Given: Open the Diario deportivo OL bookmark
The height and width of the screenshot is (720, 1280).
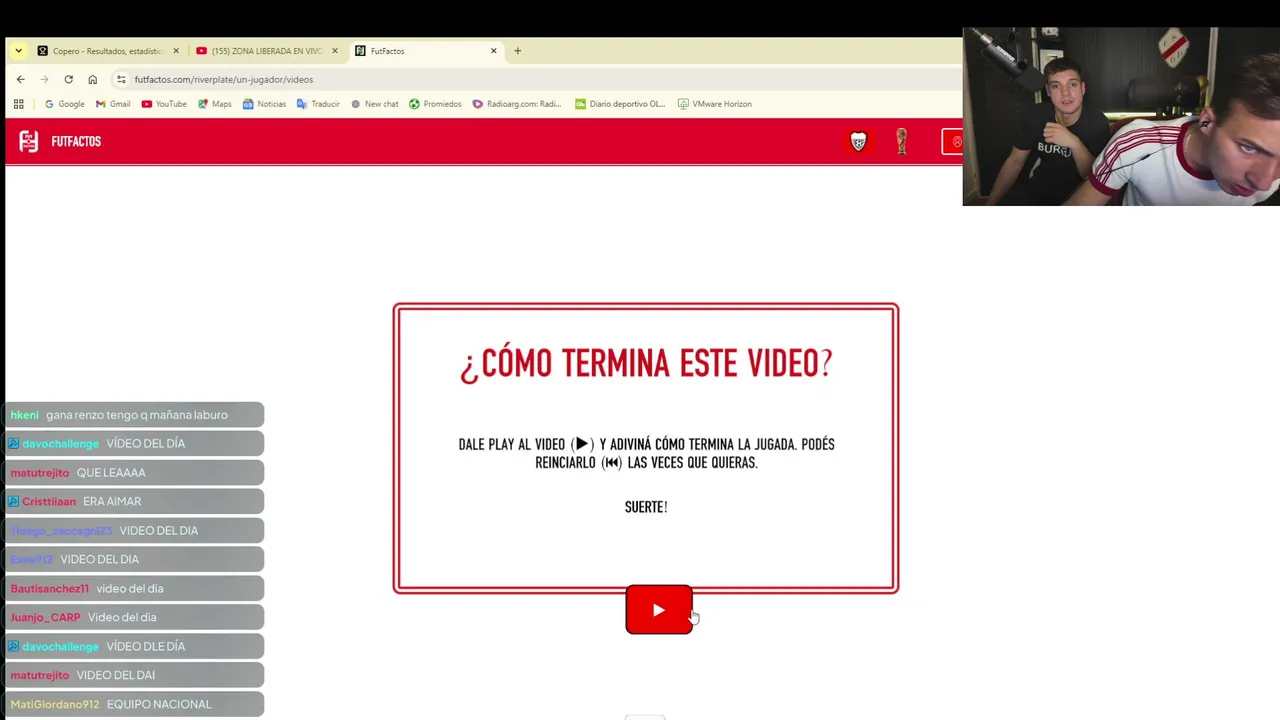Looking at the screenshot, I should [x=620, y=104].
